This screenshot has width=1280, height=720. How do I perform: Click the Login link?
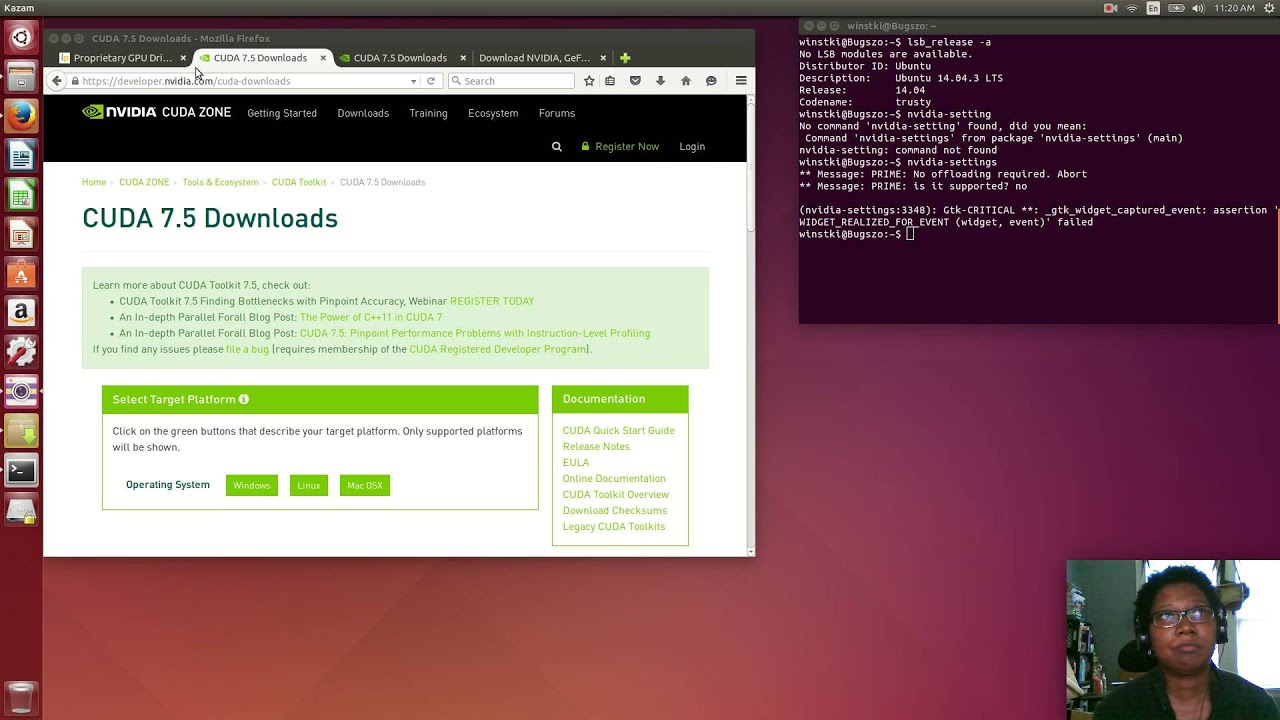pyautogui.click(x=692, y=147)
